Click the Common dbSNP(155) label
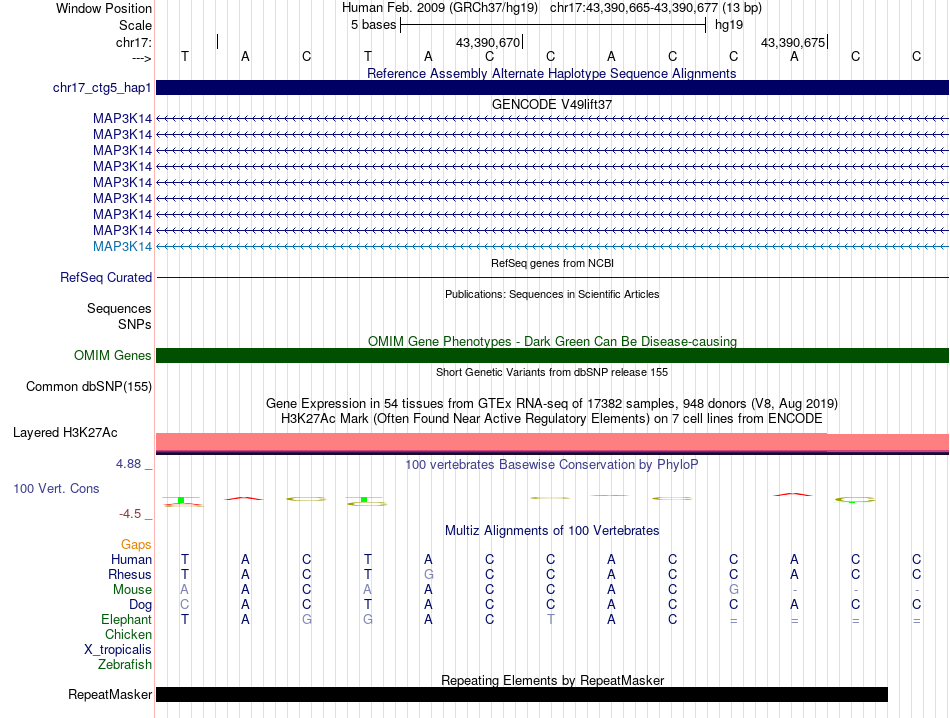 point(88,387)
